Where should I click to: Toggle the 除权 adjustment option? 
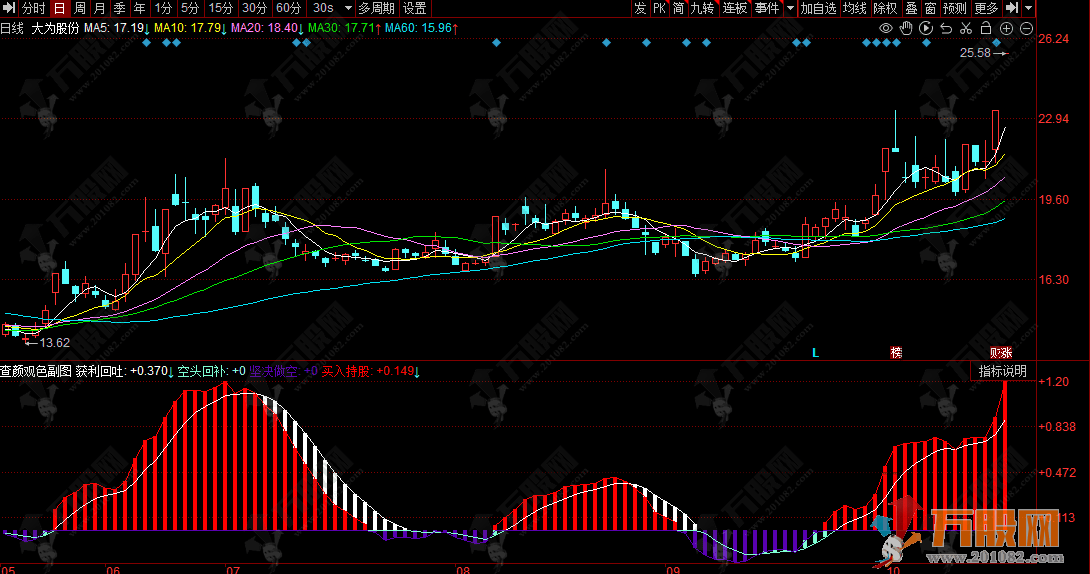coord(885,8)
